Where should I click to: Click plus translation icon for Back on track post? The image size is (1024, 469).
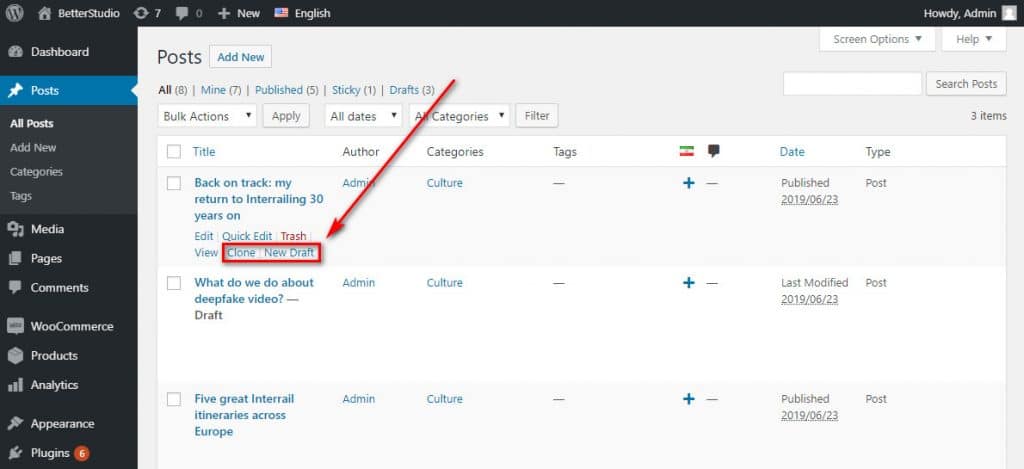tap(688, 184)
